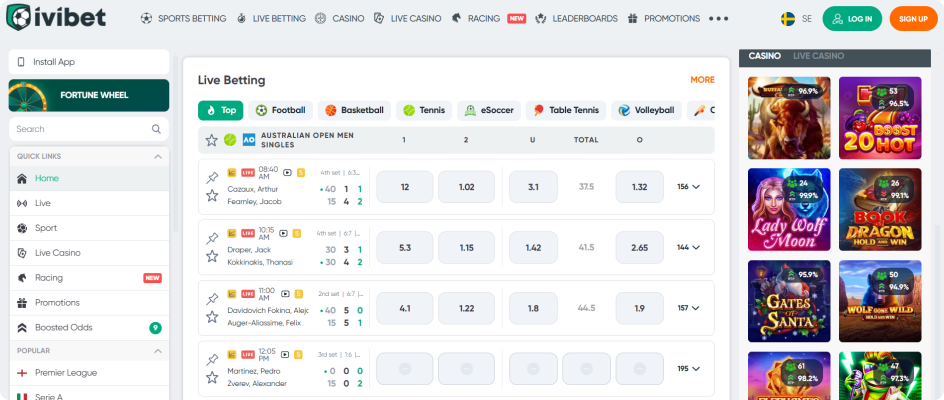
Task: Favorite Australian Open Men Singles league star
Action: point(211,140)
